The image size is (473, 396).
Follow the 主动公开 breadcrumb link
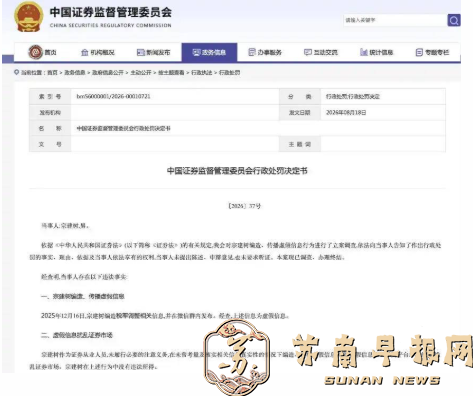[141, 72]
